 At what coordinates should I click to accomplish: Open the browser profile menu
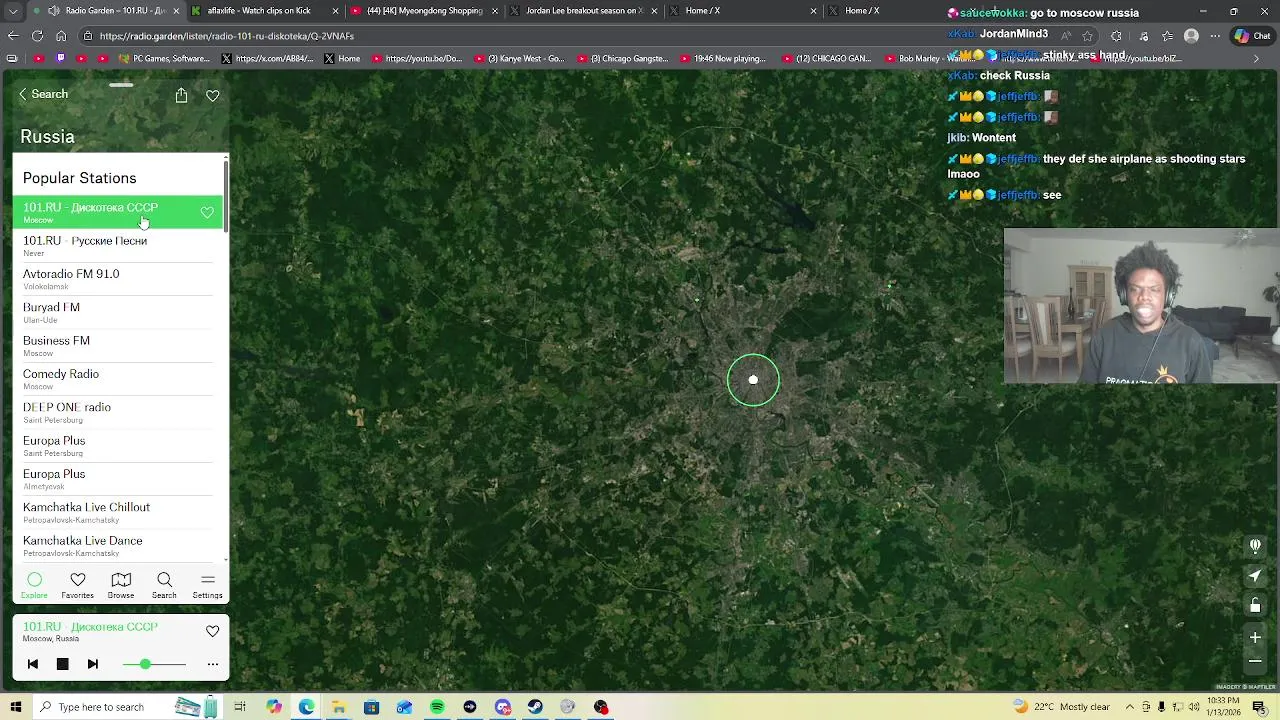pyautogui.click(x=1191, y=36)
